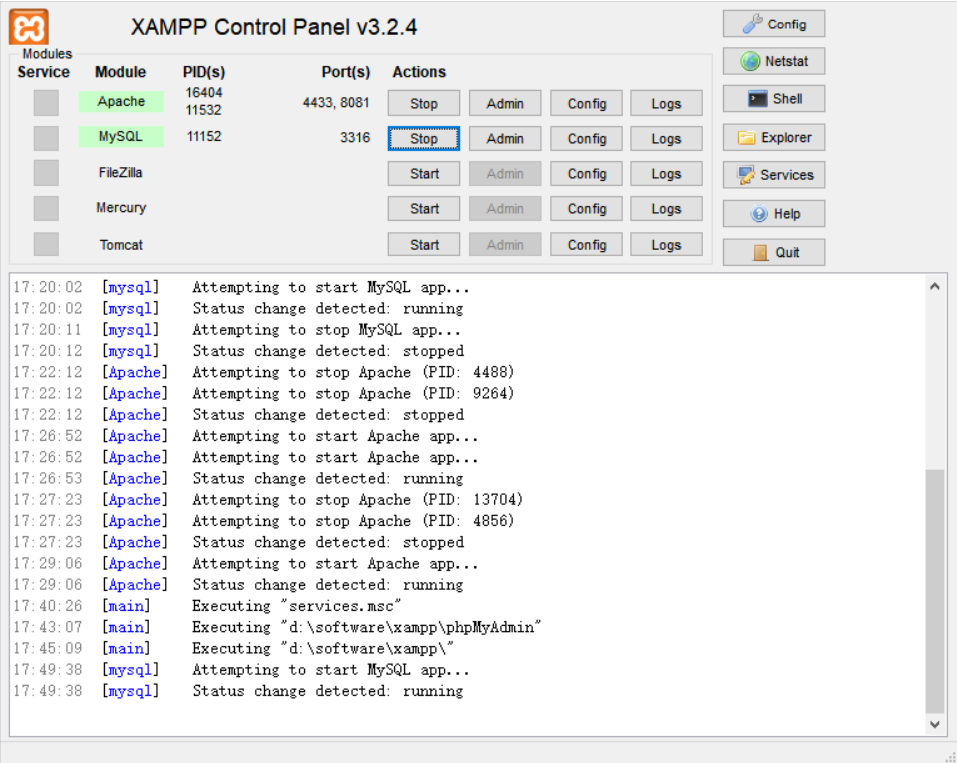
Task: View Mercury Logs
Action: [x=666, y=209]
